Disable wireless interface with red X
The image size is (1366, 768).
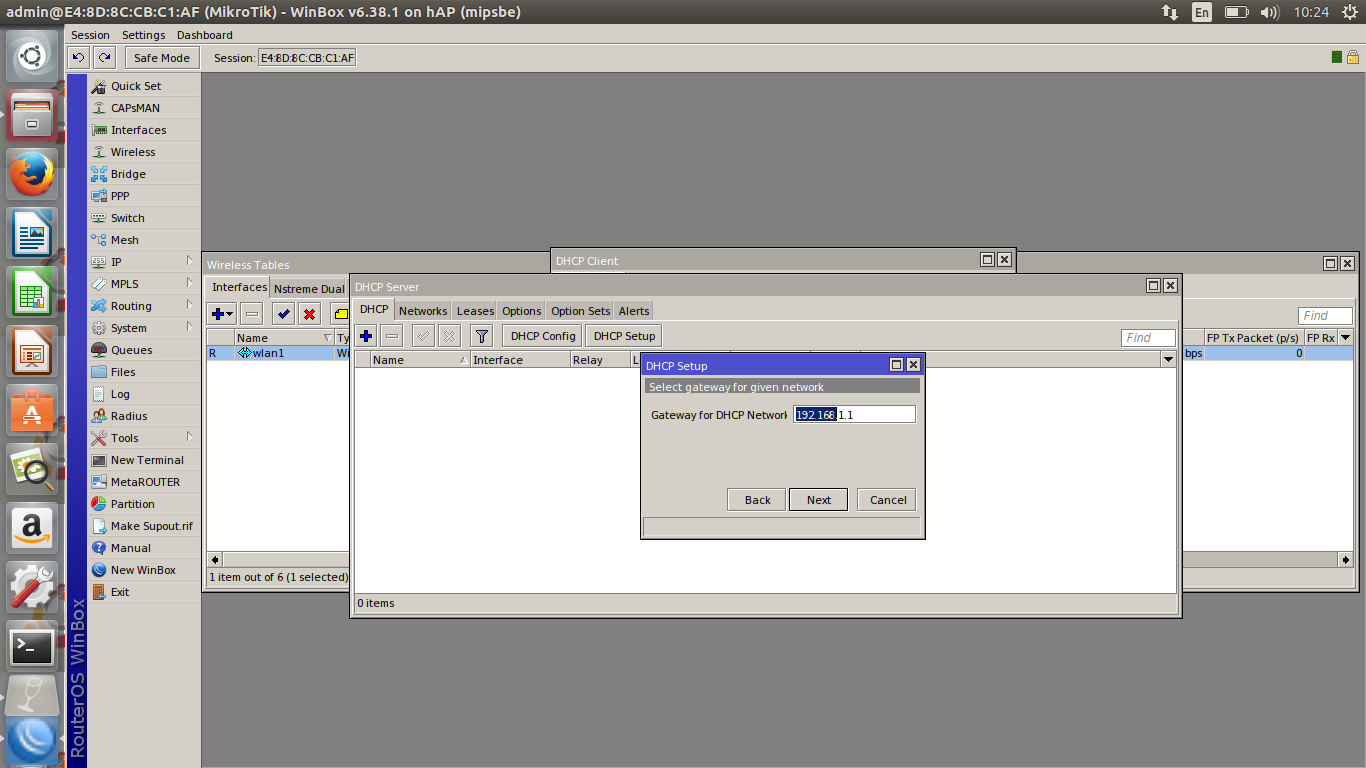click(x=310, y=314)
